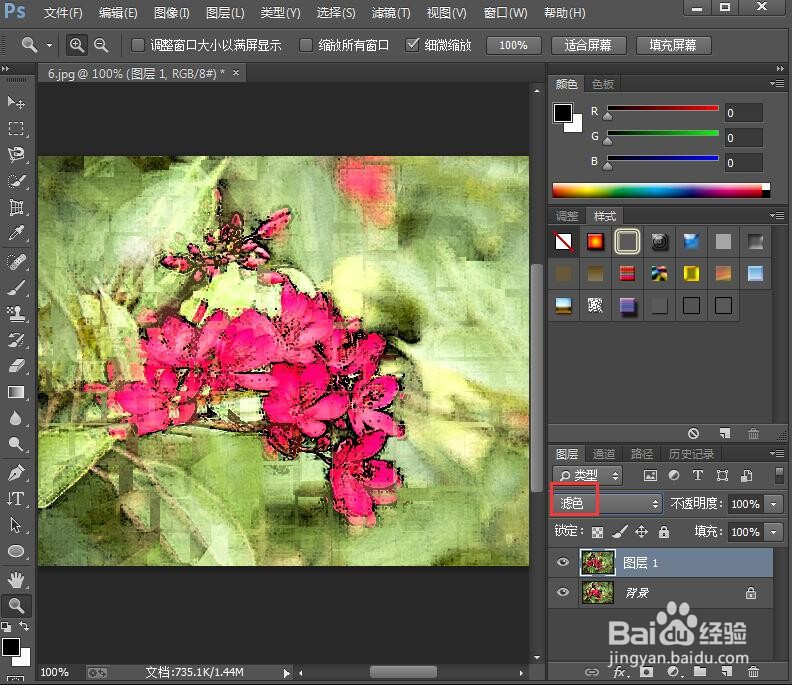Switch to the 色板 tab
The height and width of the screenshot is (685, 792).
coord(603,84)
